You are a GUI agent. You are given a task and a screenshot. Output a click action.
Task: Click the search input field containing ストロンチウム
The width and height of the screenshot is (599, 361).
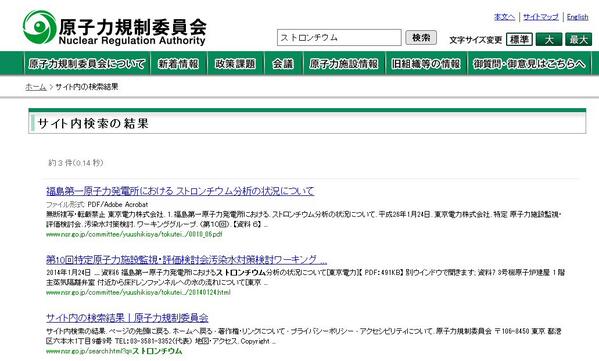pyautogui.click(x=339, y=37)
